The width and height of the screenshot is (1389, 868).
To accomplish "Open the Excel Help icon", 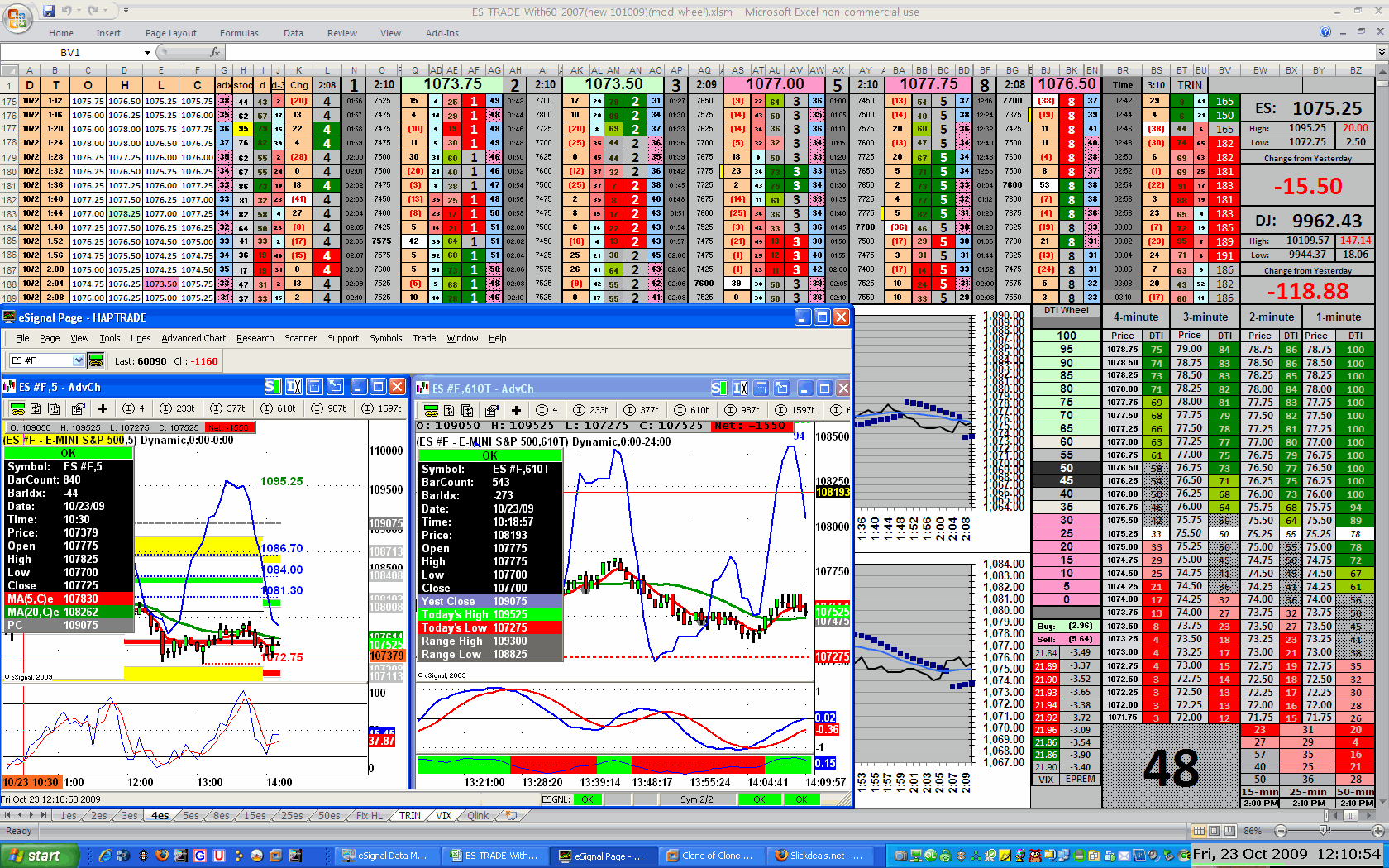I will point(1325,32).
